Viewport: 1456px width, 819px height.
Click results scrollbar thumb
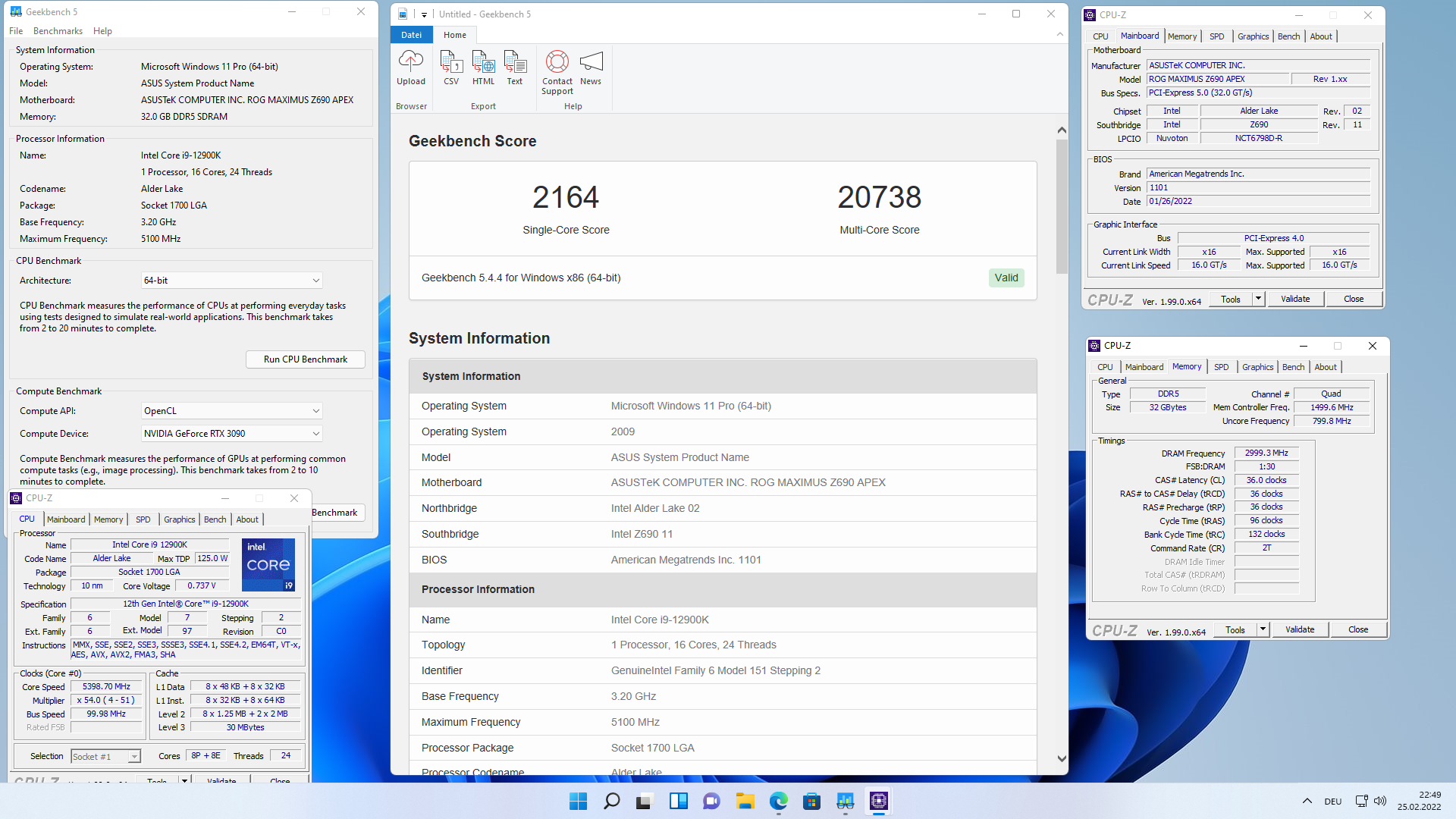pyautogui.click(x=1062, y=206)
